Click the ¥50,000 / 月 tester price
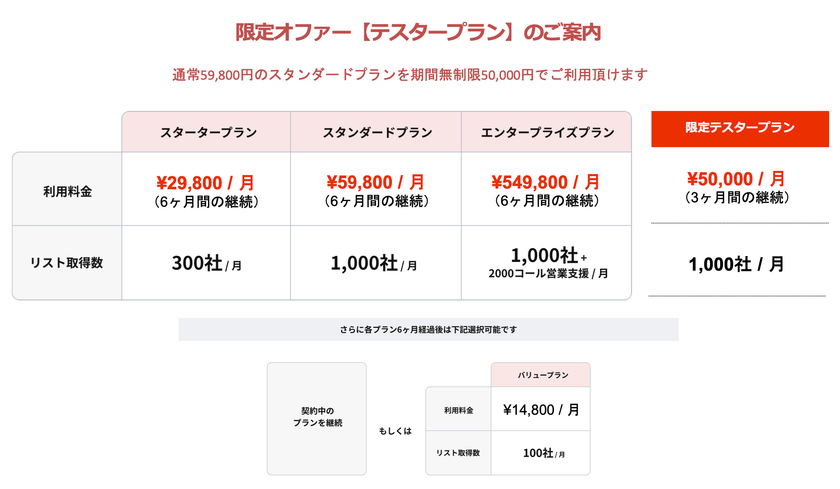Viewport: 840px width, 489px height. (740, 178)
